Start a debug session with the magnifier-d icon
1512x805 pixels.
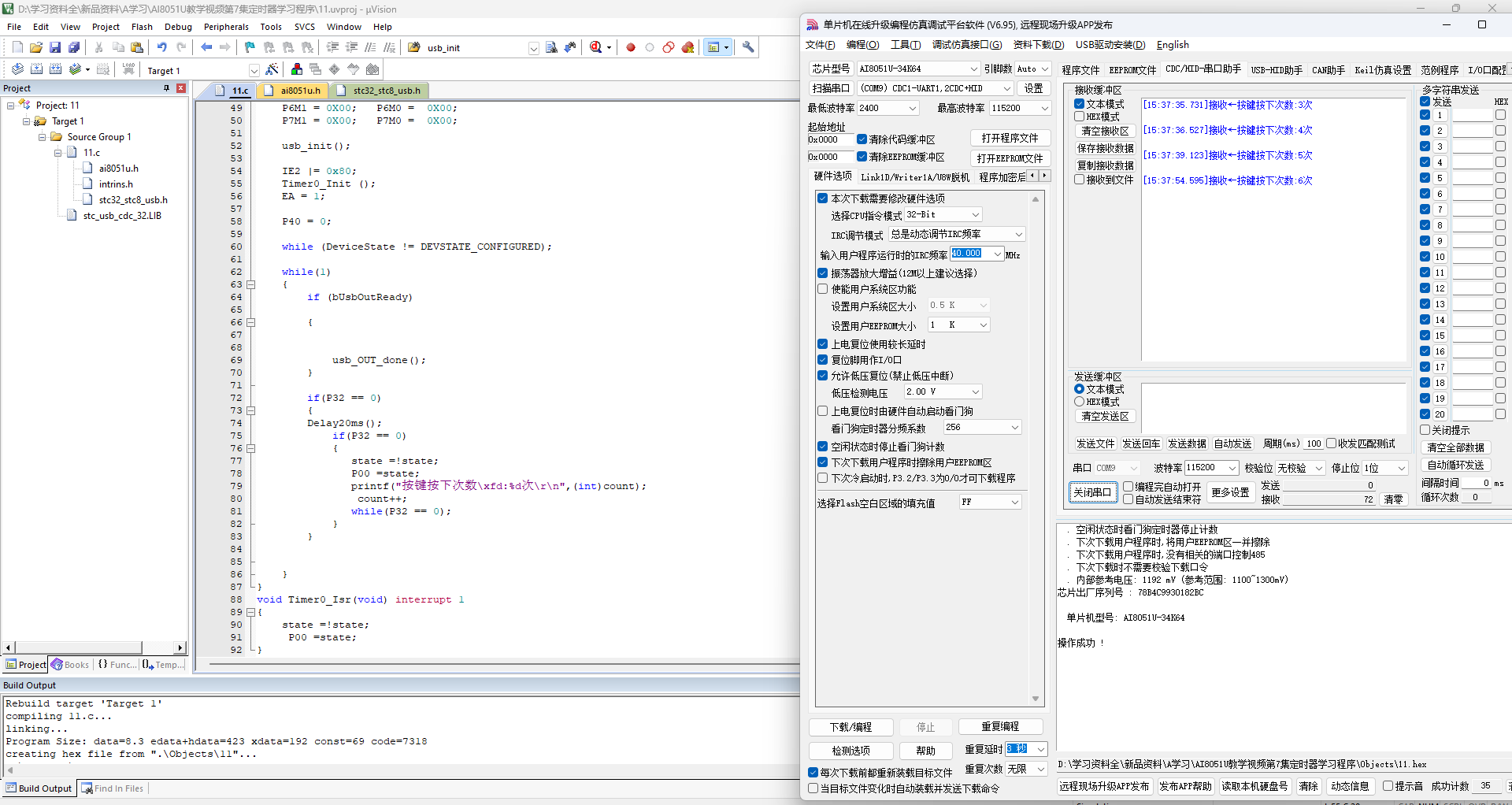point(596,47)
